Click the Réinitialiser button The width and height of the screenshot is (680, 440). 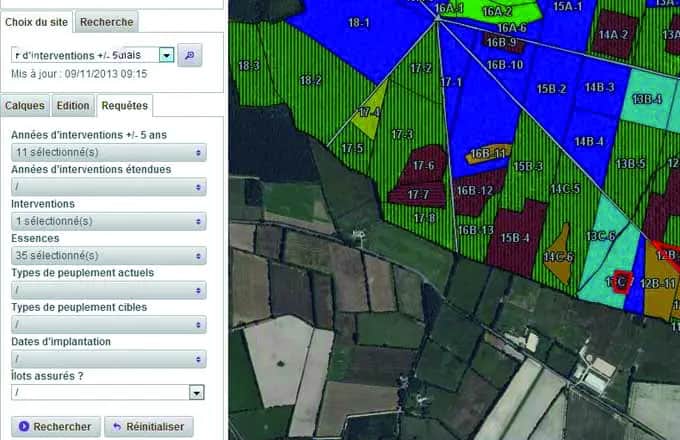click(x=149, y=427)
